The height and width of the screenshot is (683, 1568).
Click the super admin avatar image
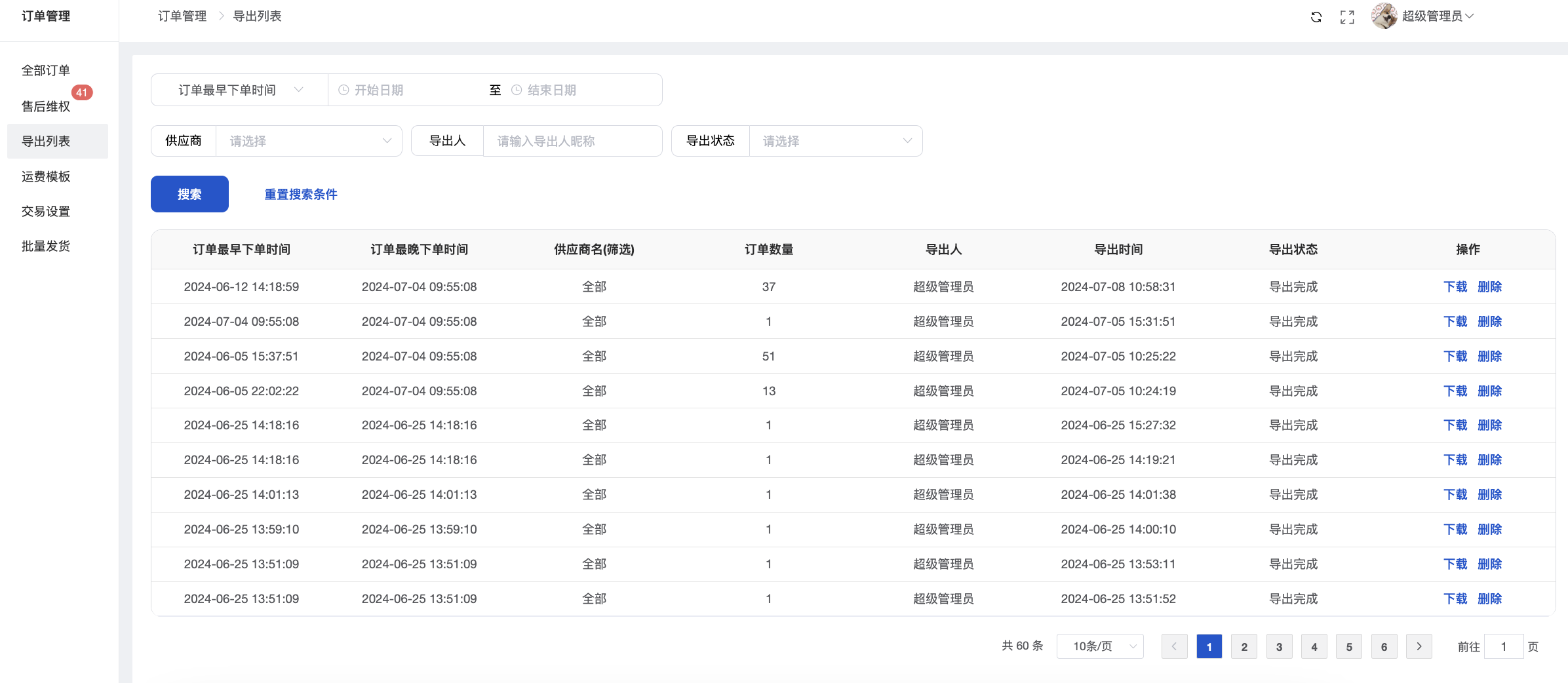coord(1384,16)
